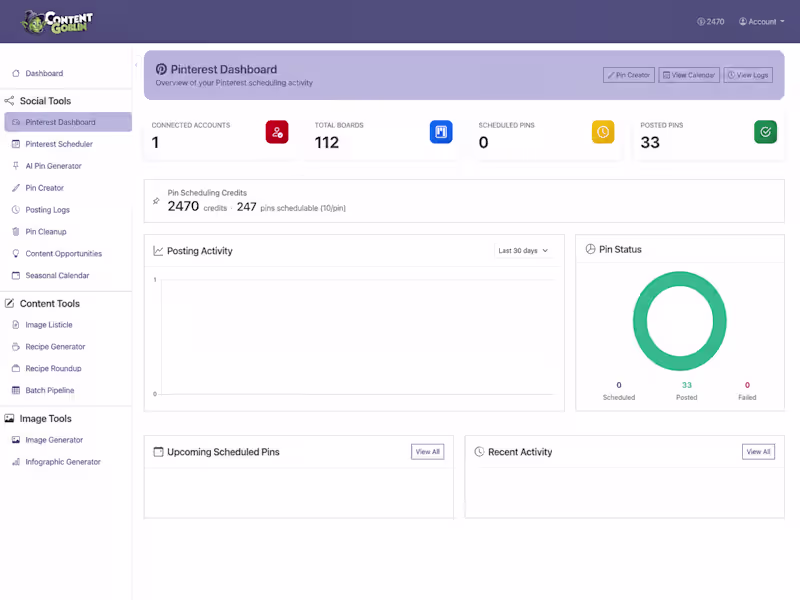Click the pin icon beside Scheduling Credits

[x=156, y=201]
